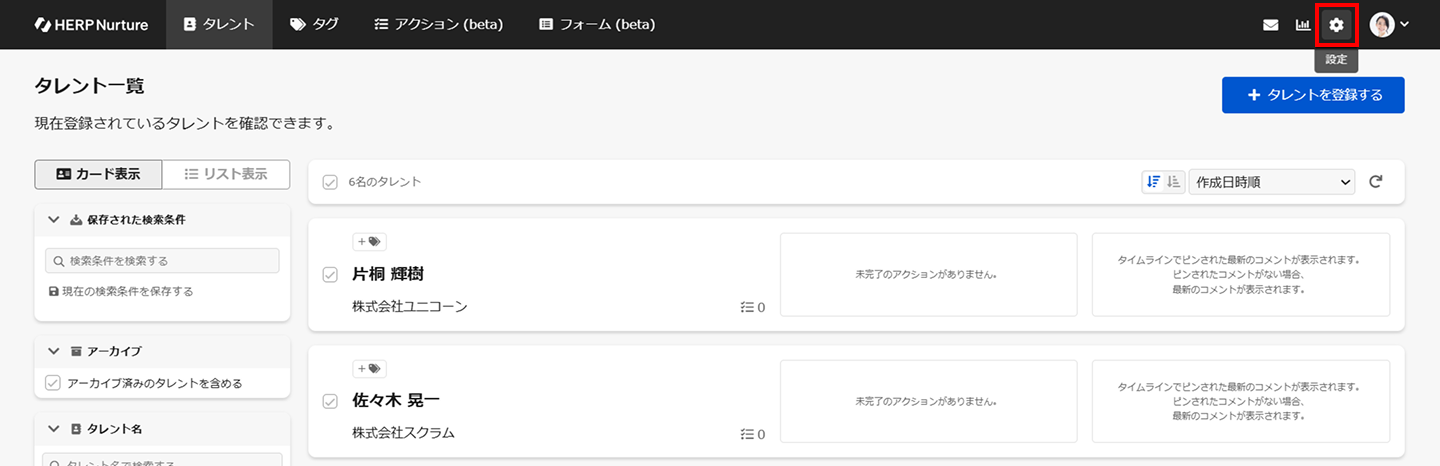
Task: Click HERP Nurture logo
Action: [91, 25]
